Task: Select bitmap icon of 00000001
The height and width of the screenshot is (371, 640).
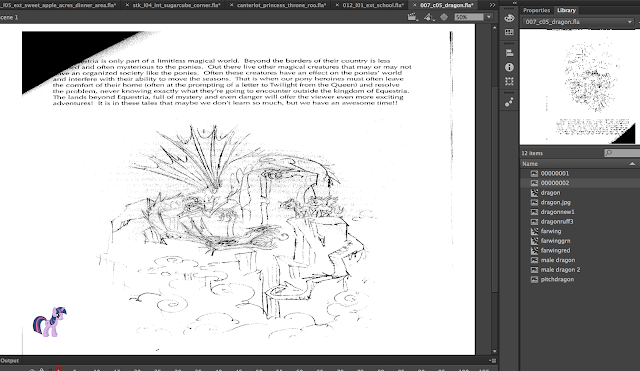Action: (534, 173)
